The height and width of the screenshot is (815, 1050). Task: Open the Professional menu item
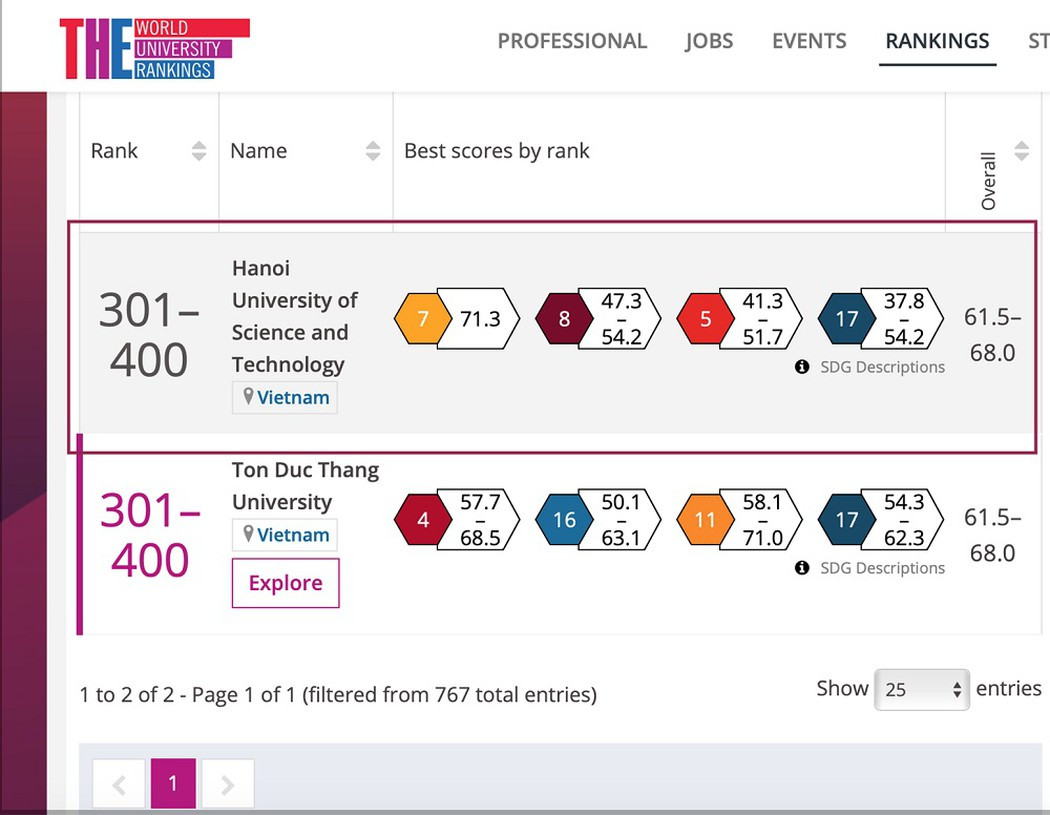(x=572, y=41)
